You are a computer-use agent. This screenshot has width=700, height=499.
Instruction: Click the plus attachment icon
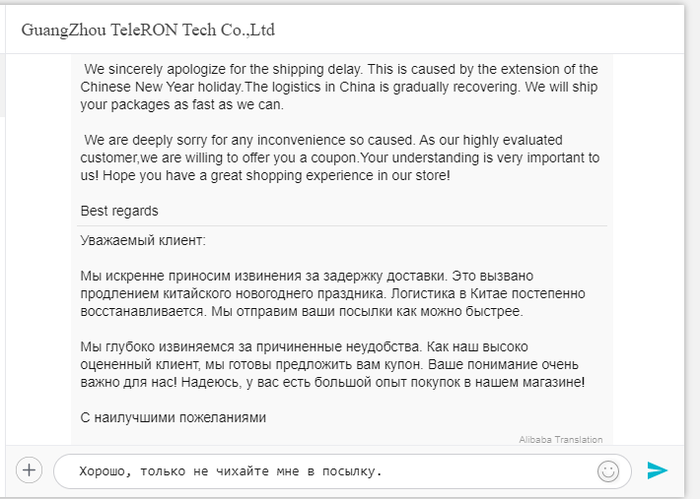[29, 469]
